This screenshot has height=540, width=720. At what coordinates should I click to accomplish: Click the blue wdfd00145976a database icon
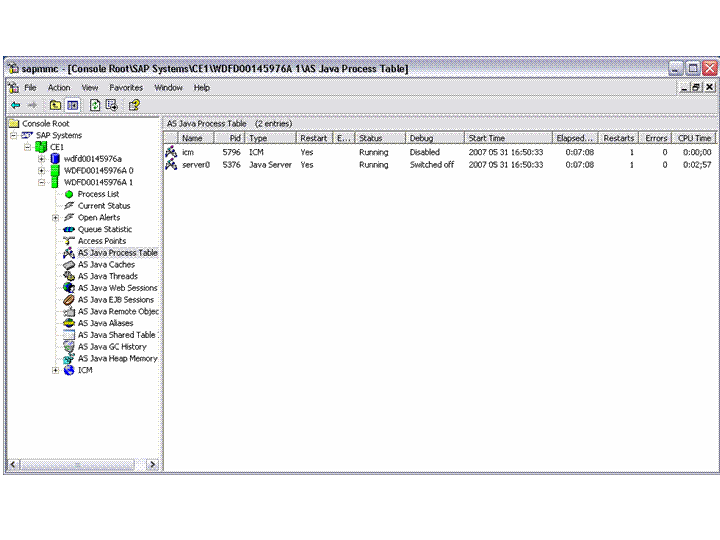pyautogui.click(x=55, y=158)
